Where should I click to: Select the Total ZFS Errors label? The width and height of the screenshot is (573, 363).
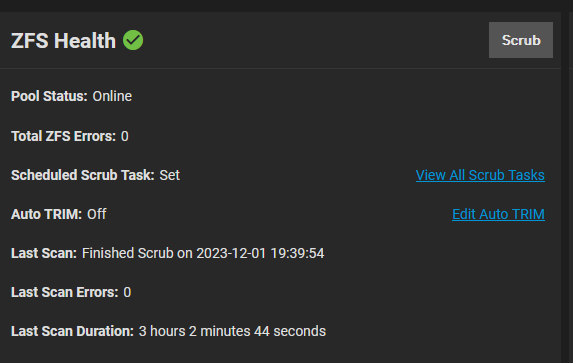coord(64,136)
